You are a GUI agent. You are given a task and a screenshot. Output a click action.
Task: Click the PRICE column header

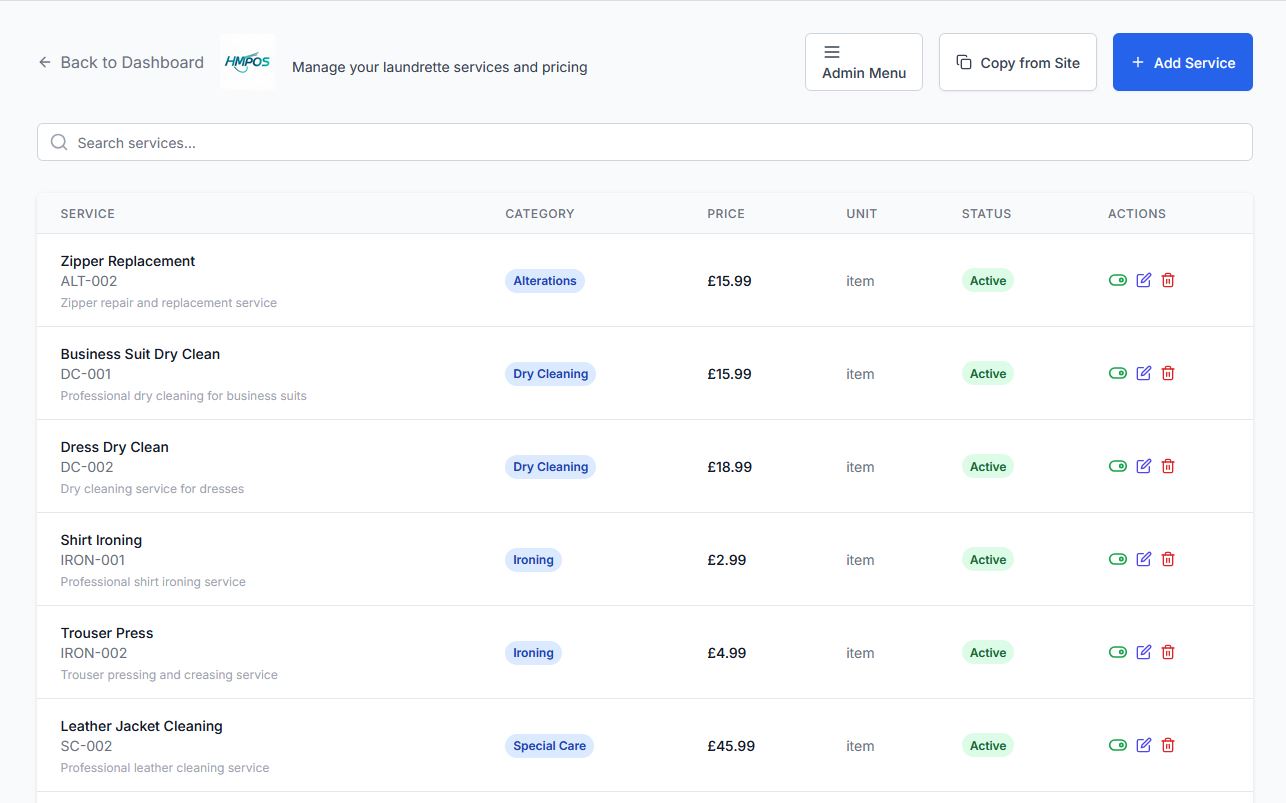(x=726, y=214)
